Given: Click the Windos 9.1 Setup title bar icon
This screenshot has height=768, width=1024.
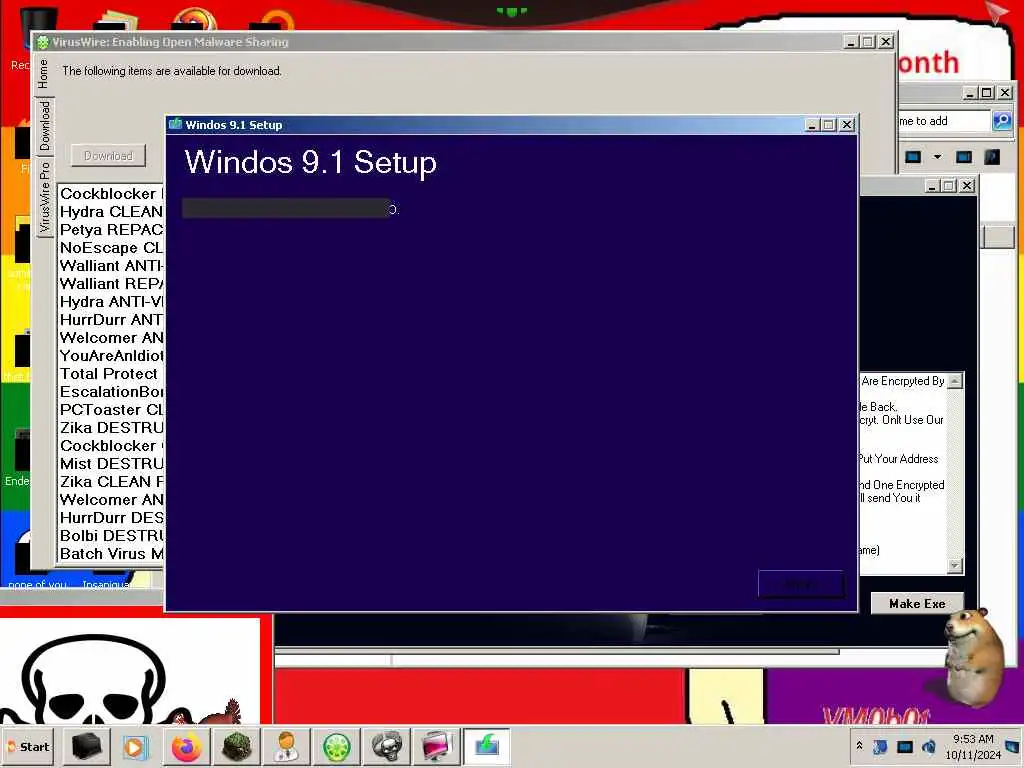Looking at the screenshot, I should tap(175, 124).
